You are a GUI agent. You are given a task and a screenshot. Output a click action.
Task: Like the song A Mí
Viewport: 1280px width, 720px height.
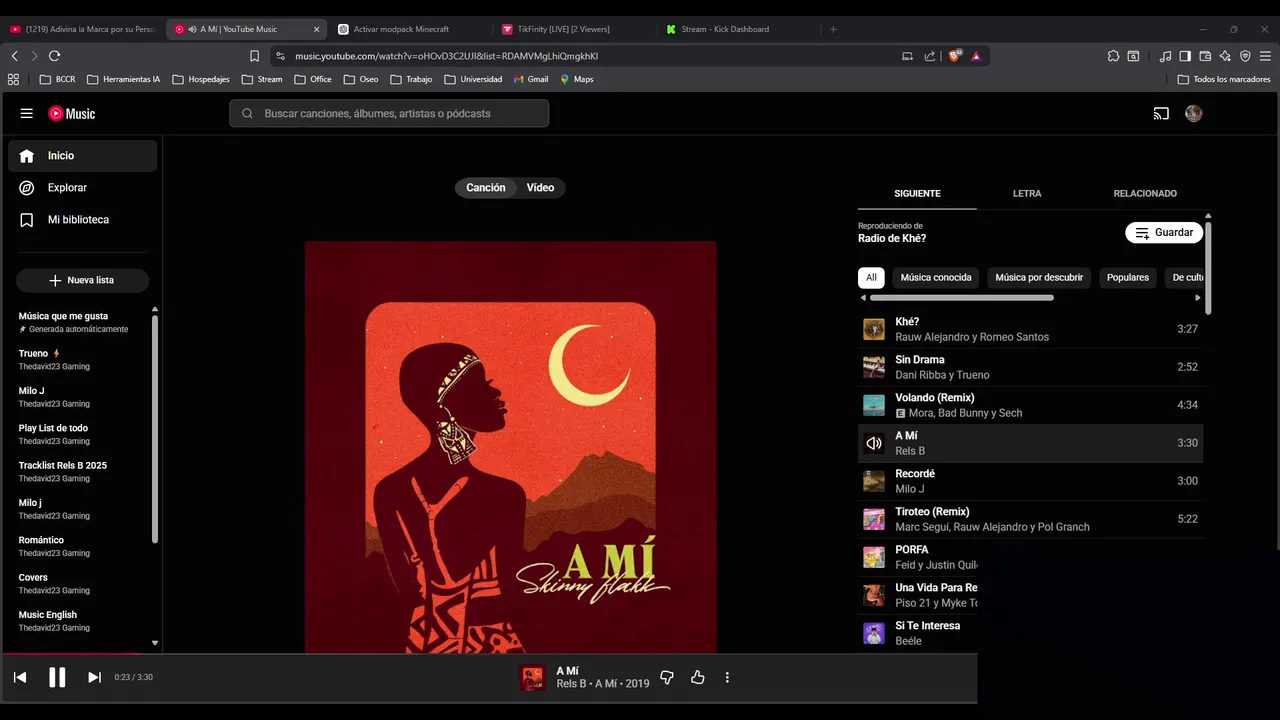698,677
